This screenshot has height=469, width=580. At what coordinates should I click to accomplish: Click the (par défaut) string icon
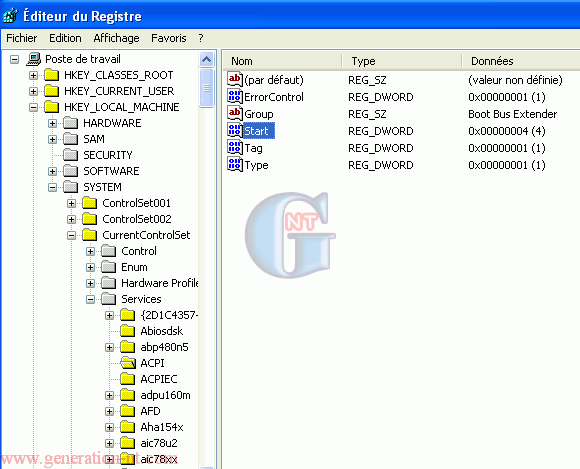coord(235,79)
